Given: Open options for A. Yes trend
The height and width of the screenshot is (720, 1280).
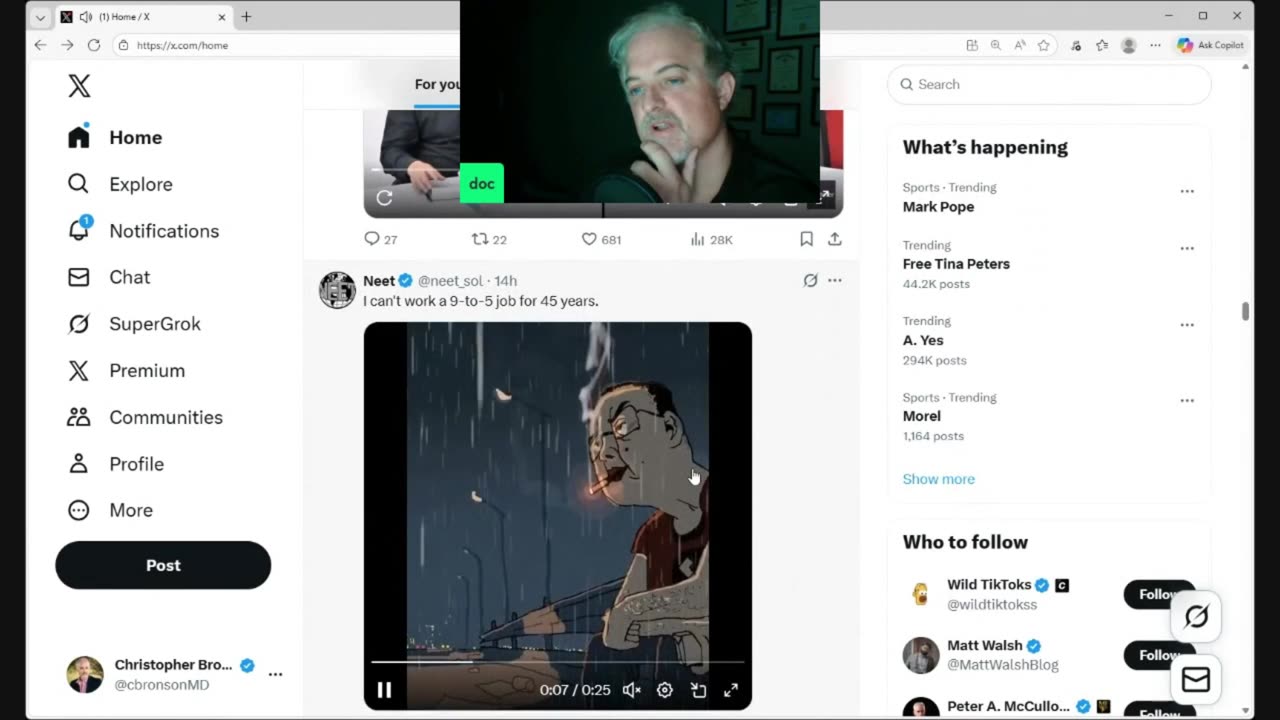Looking at the screenshot, I should pos(1187,325).
